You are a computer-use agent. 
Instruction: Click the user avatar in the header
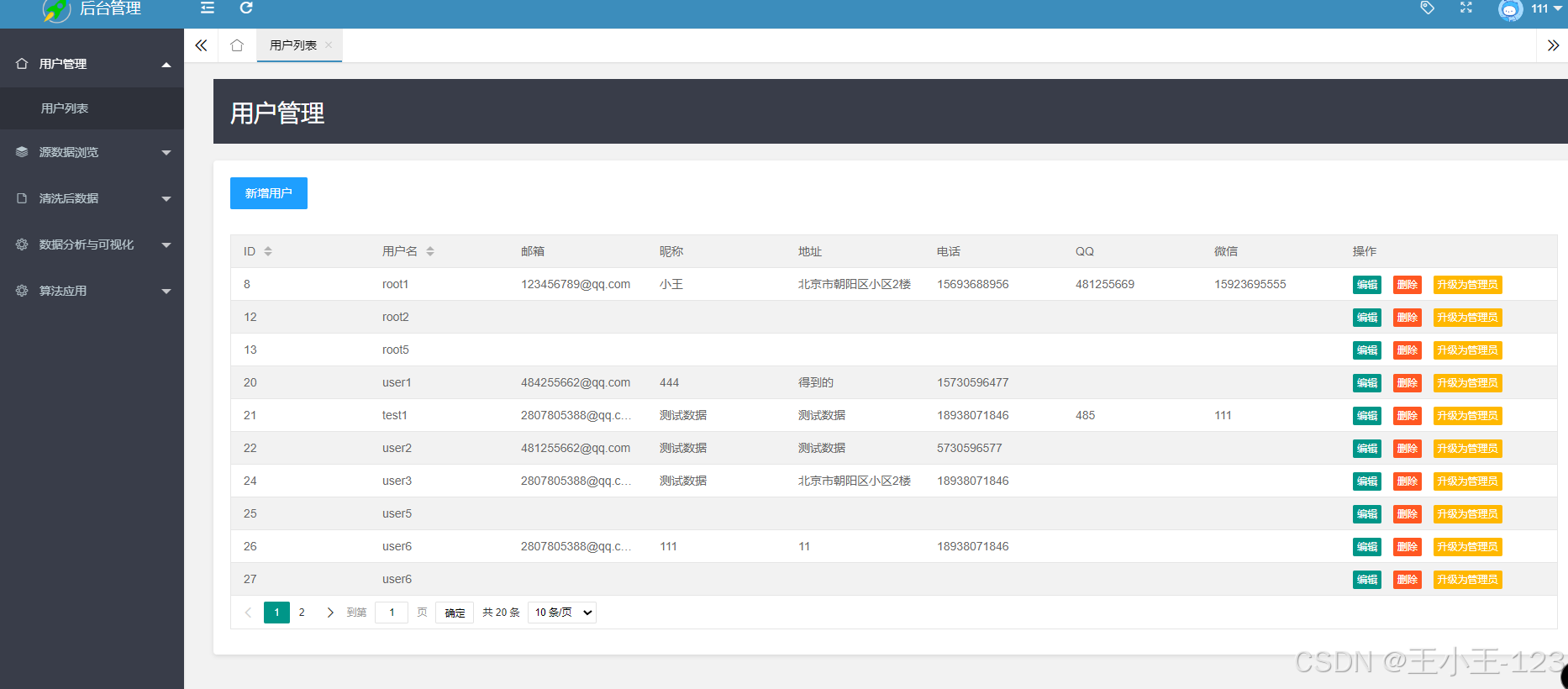pos(1510,9)
